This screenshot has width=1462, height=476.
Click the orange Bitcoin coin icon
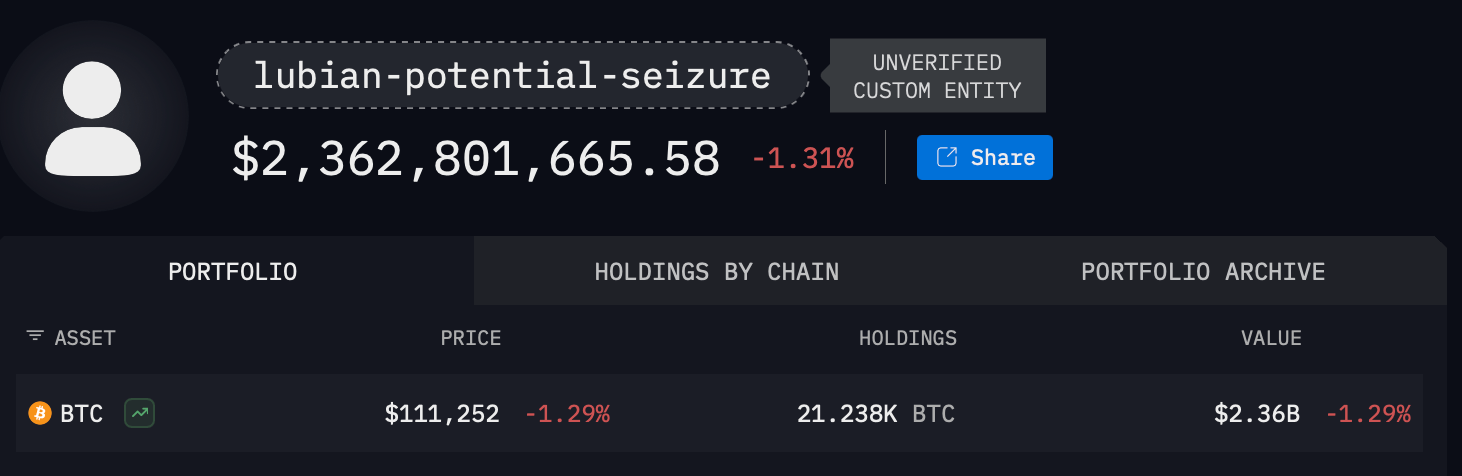point(40,413)
